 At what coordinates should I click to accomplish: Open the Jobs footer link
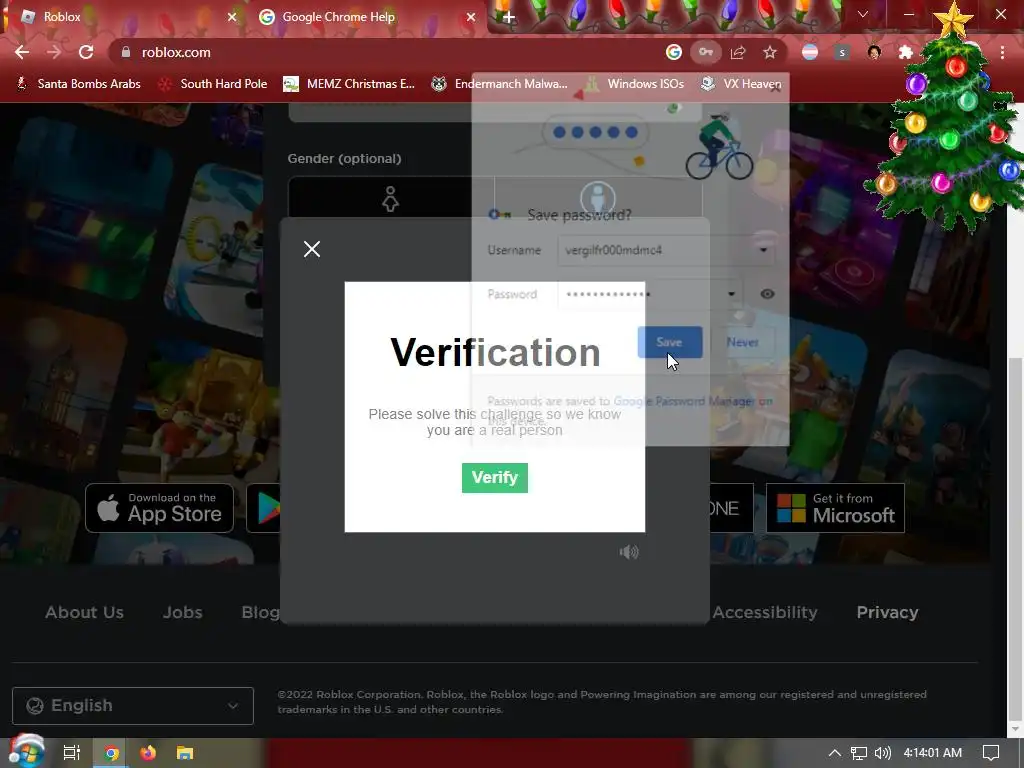182,612
